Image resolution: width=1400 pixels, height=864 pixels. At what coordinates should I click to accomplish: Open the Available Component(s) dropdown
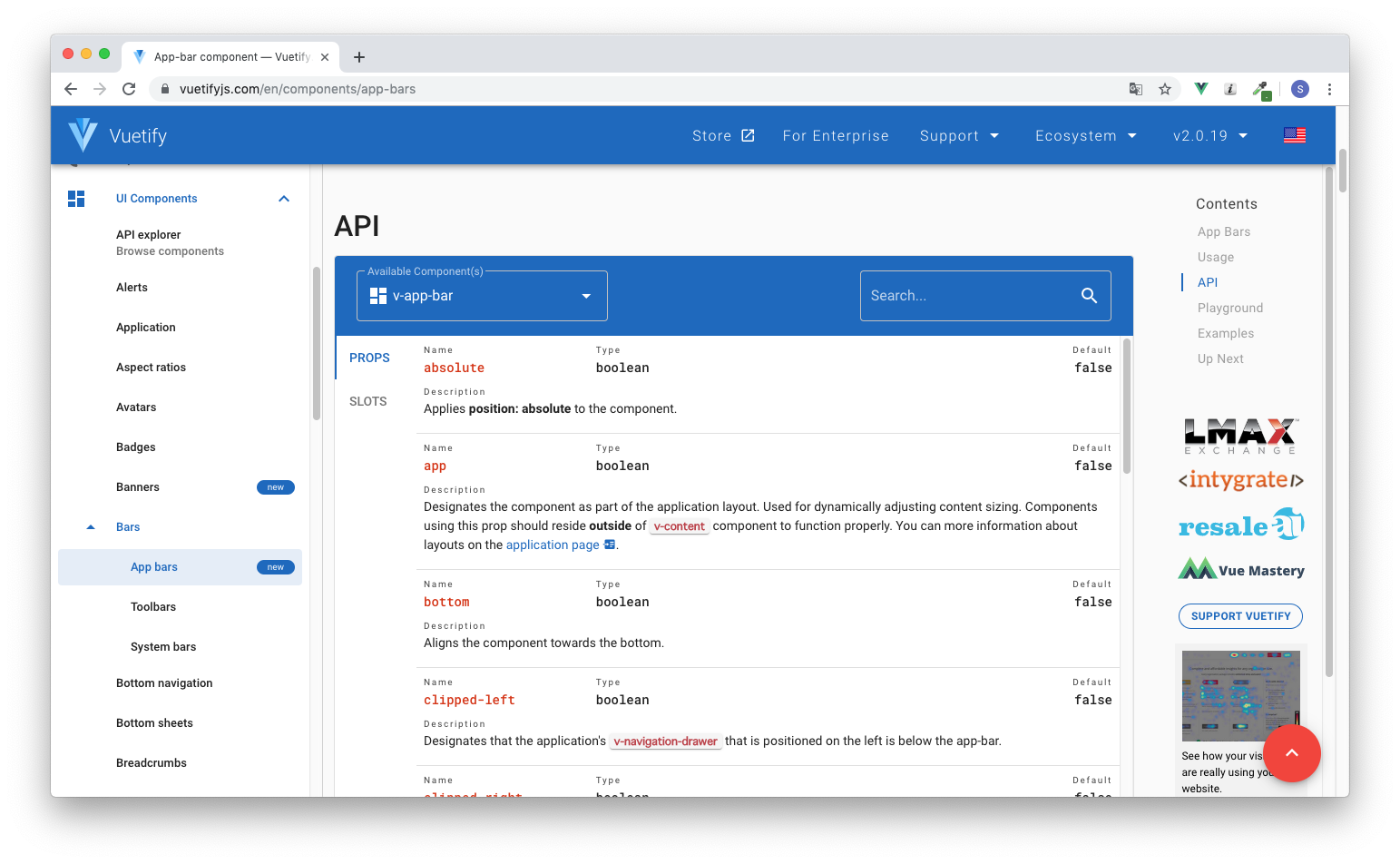pyautogui.click(x=586, y=295)
